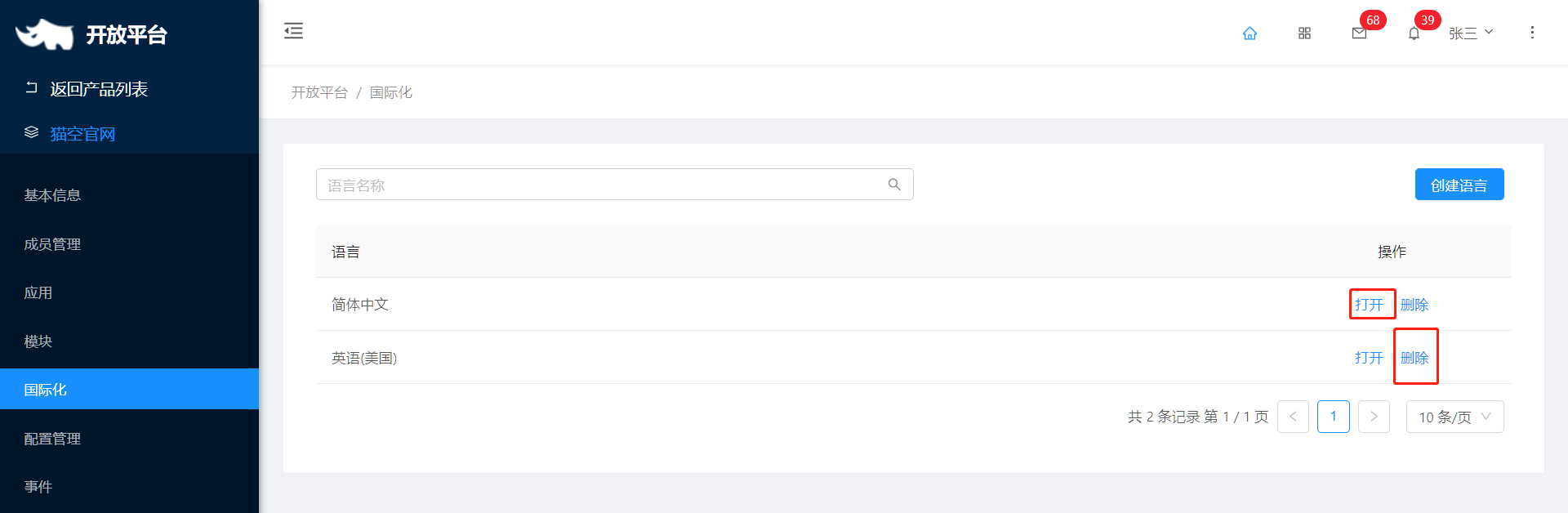
Task: Click the 创建语言 button
Action: click(x=1459, y=185)
